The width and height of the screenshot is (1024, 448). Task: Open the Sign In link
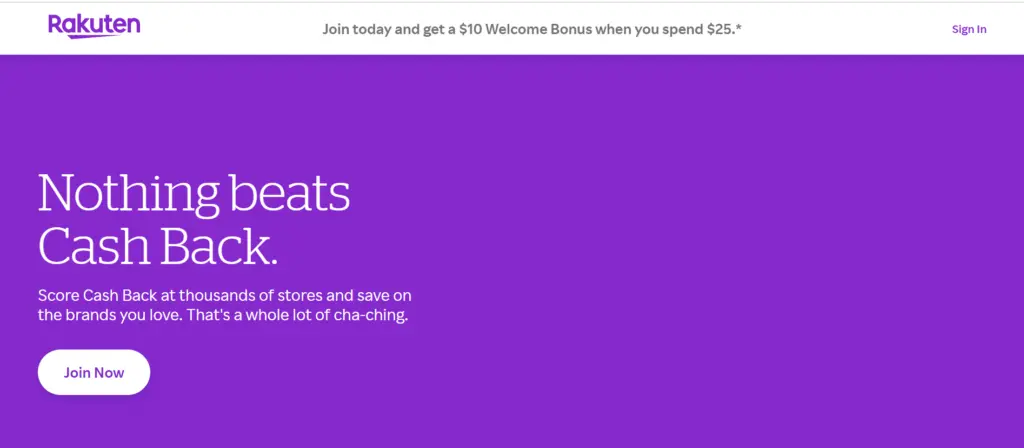tap(968, 29)
